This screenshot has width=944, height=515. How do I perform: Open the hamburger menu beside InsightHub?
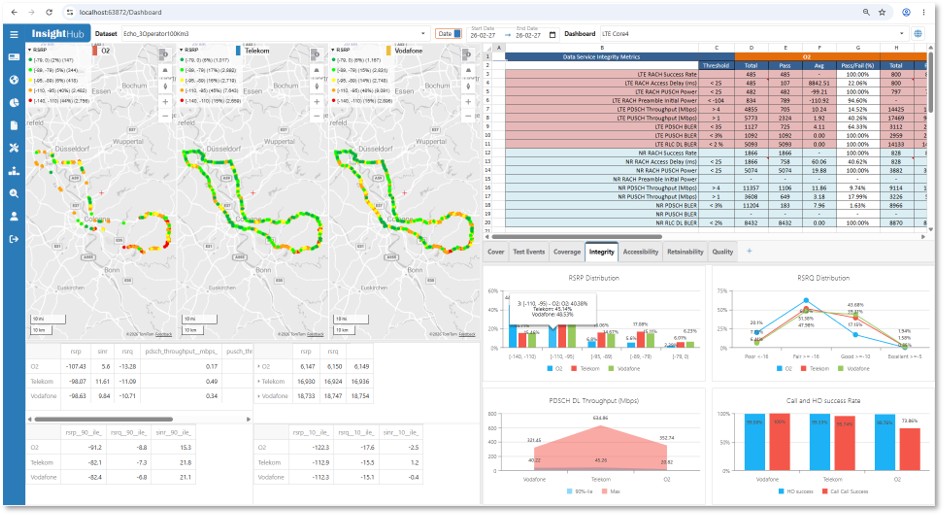14,34
